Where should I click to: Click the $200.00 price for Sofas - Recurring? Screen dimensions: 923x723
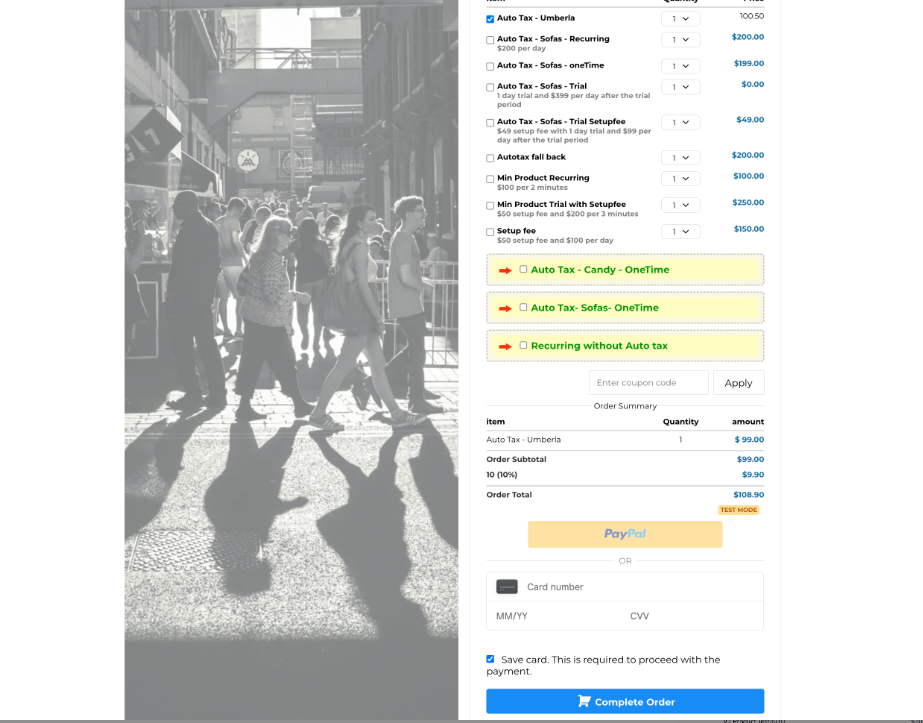coord(748,37)
